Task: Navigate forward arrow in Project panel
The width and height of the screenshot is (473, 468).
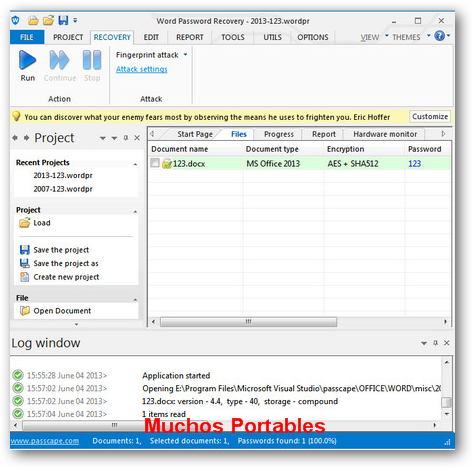Action: pos(26,138)
